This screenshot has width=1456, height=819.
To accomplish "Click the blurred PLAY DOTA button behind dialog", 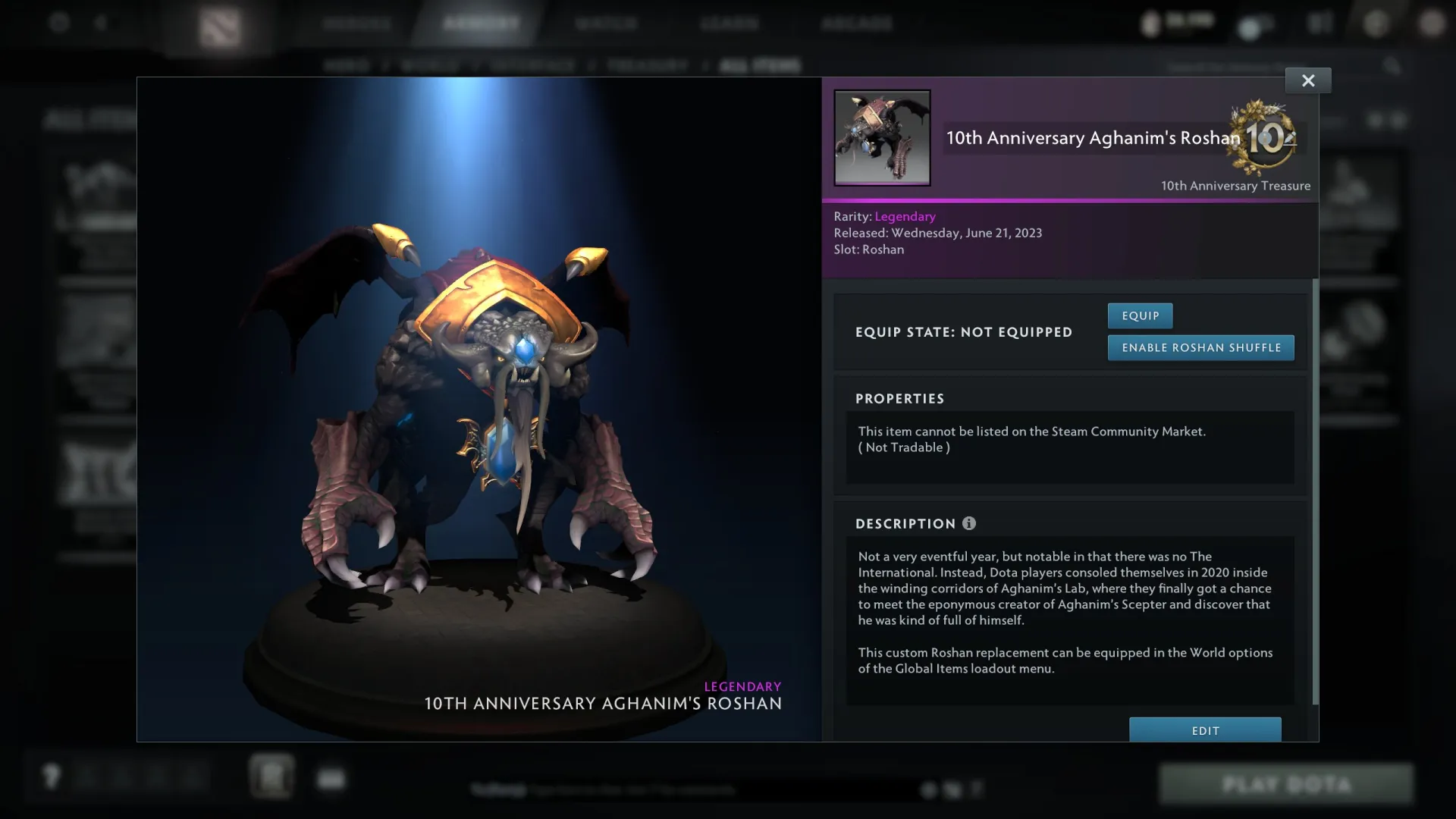I will 1286,784.
